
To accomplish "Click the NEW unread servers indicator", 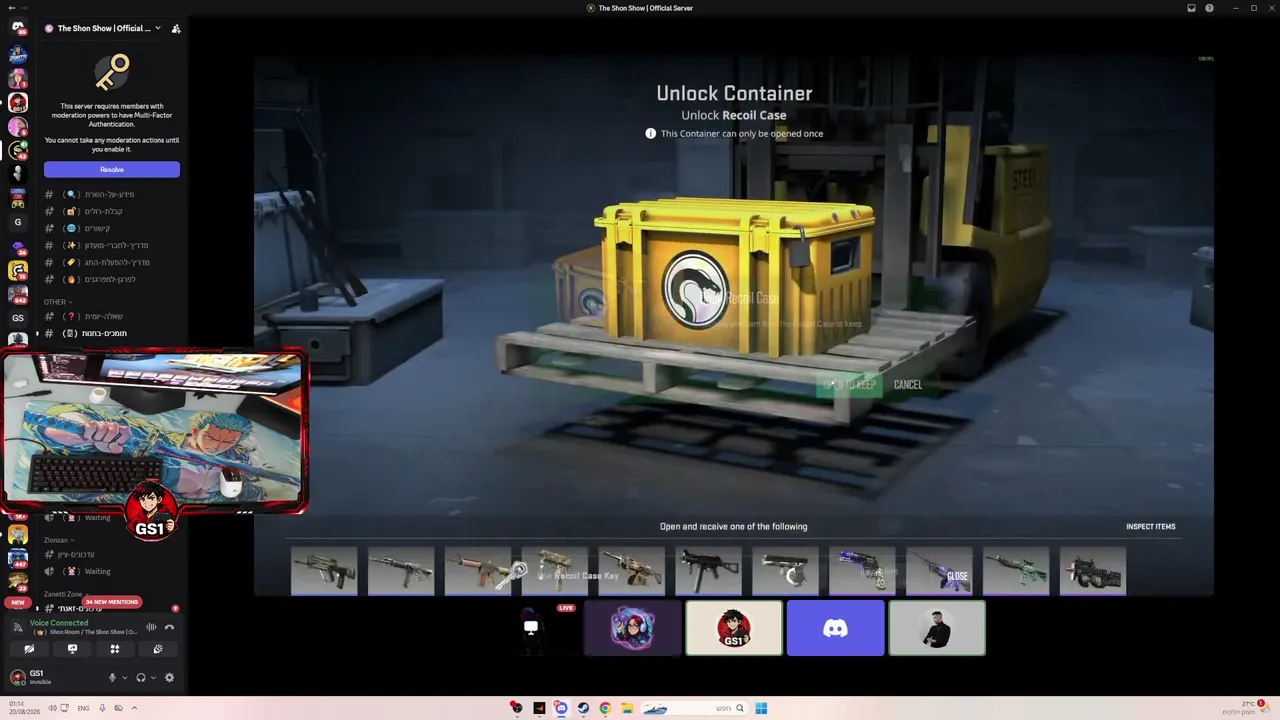I will [17, 603].
